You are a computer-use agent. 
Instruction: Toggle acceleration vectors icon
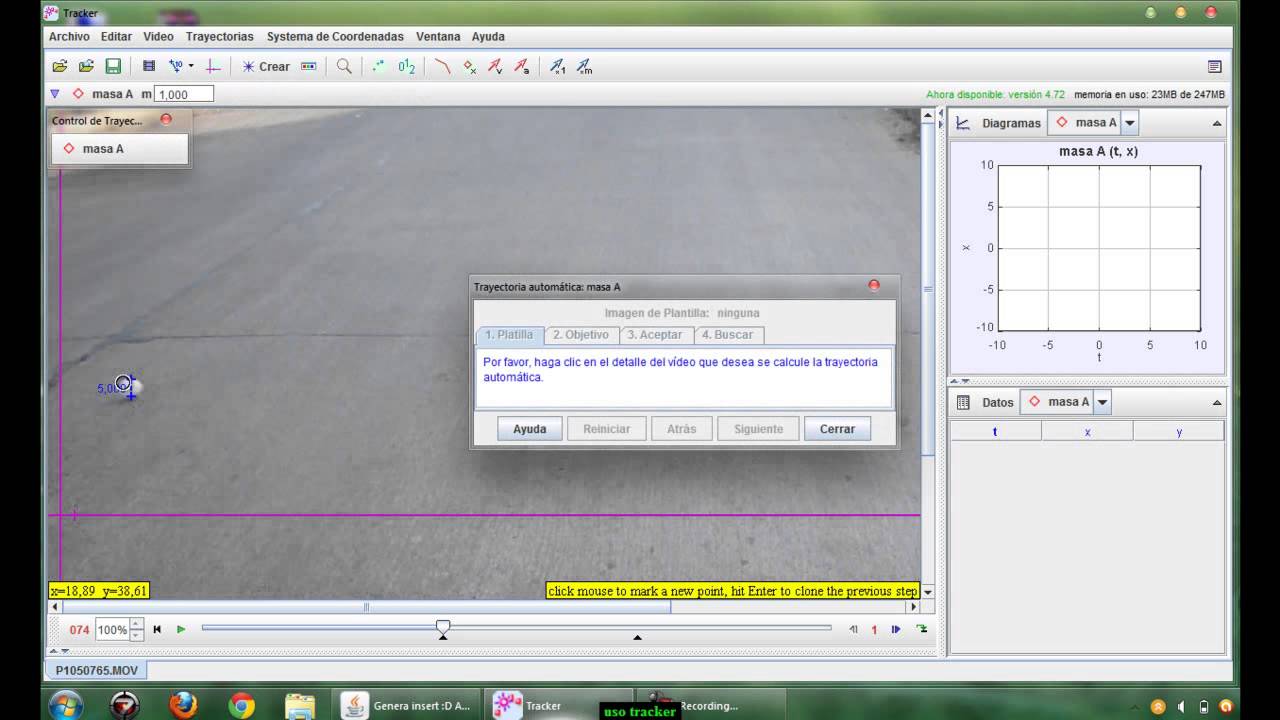521,66
